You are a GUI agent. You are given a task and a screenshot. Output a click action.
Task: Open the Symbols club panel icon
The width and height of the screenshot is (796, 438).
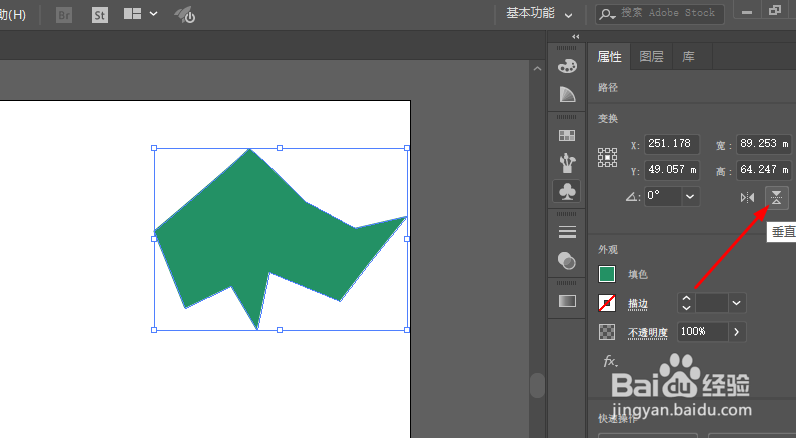(567, 191)
